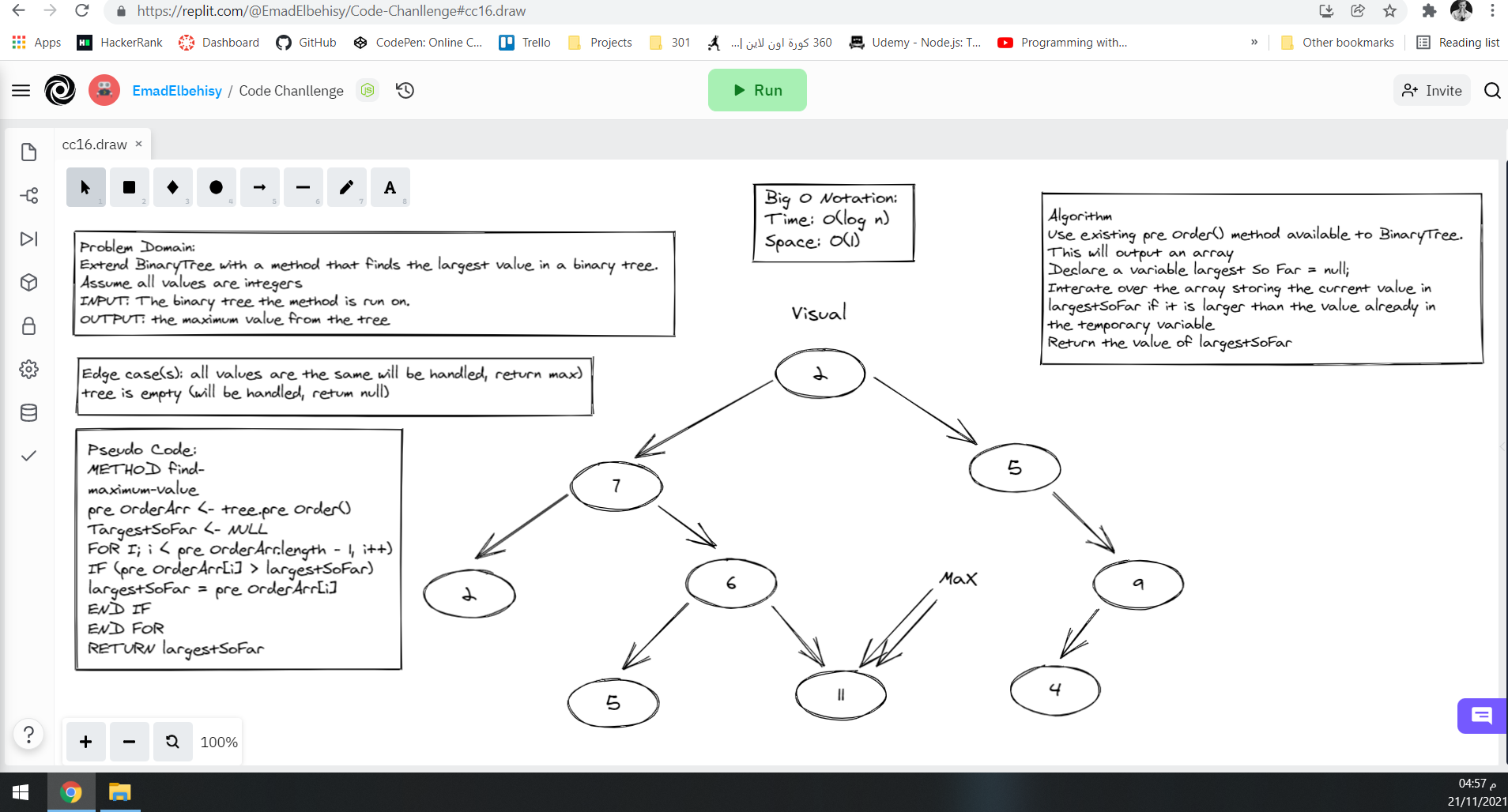Open the Apps shortcut
Viewport: 1508px width, 812px height.
tap(37, 43)
